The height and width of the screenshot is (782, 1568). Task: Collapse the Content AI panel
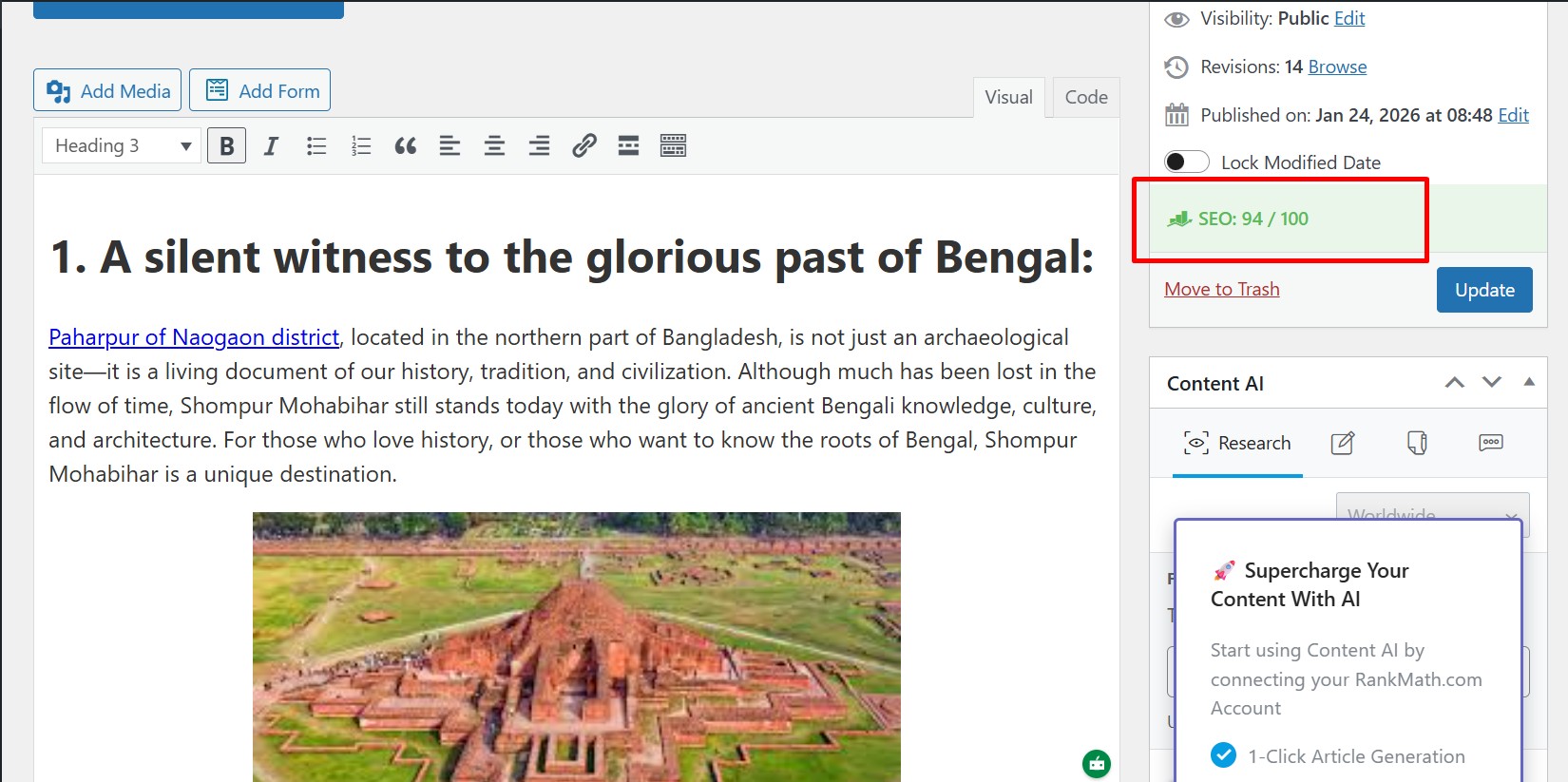tap(1529, 382)
